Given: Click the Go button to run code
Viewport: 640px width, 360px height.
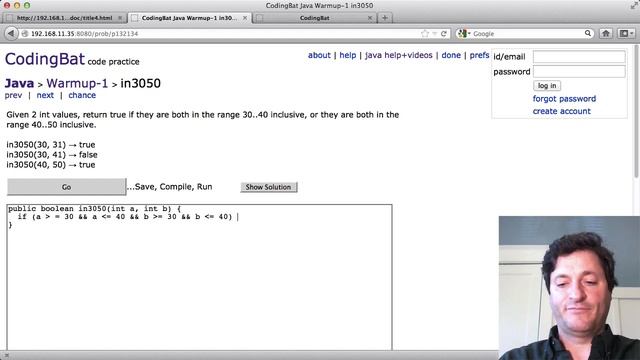Looking at the screenshot, I should coord(67,187).
